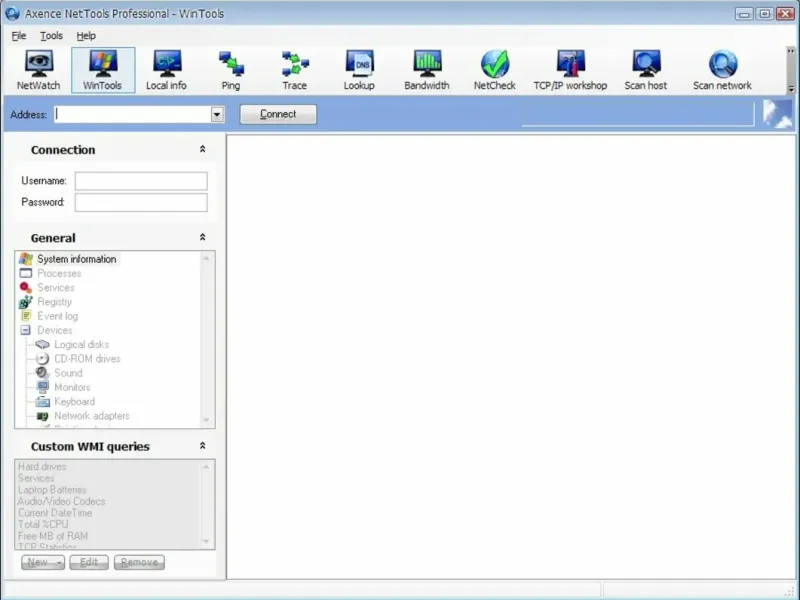Select the Total %CPU query
The height and width of the screenshot is (600, 800).
point(43,524)
